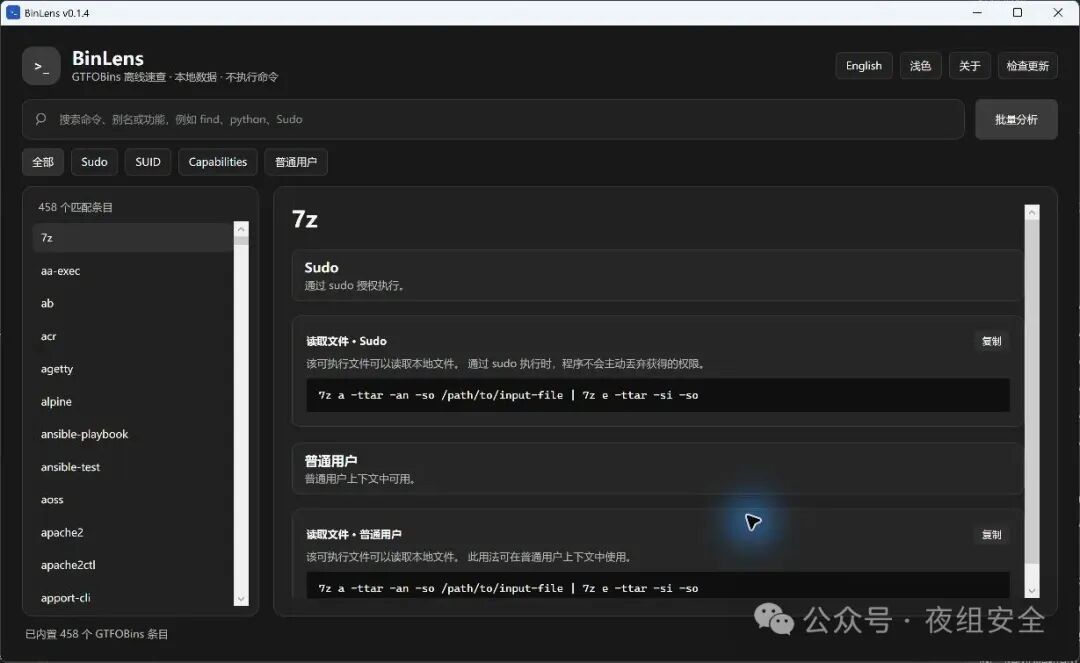The width and height of the screenshot is (1080, 663).
Task: Select apache2 in the command list
Action: (133, 532)
